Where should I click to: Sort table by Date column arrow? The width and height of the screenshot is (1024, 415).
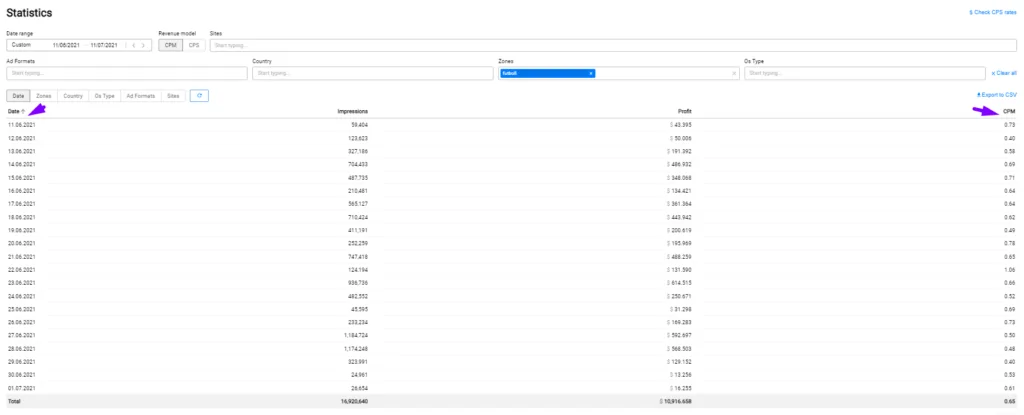24,110
